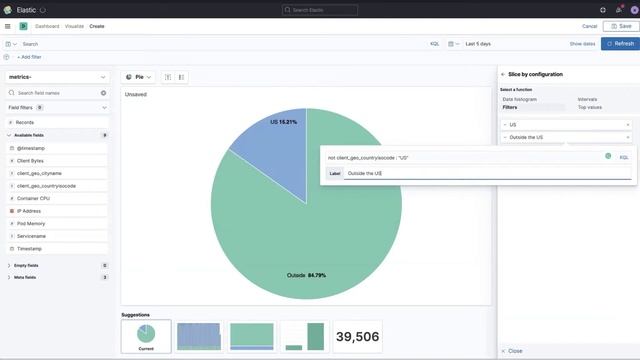The width and height of the screenshot is (640, 360).
Task: Click the Refresh button
Action: (x=620, y=44)
